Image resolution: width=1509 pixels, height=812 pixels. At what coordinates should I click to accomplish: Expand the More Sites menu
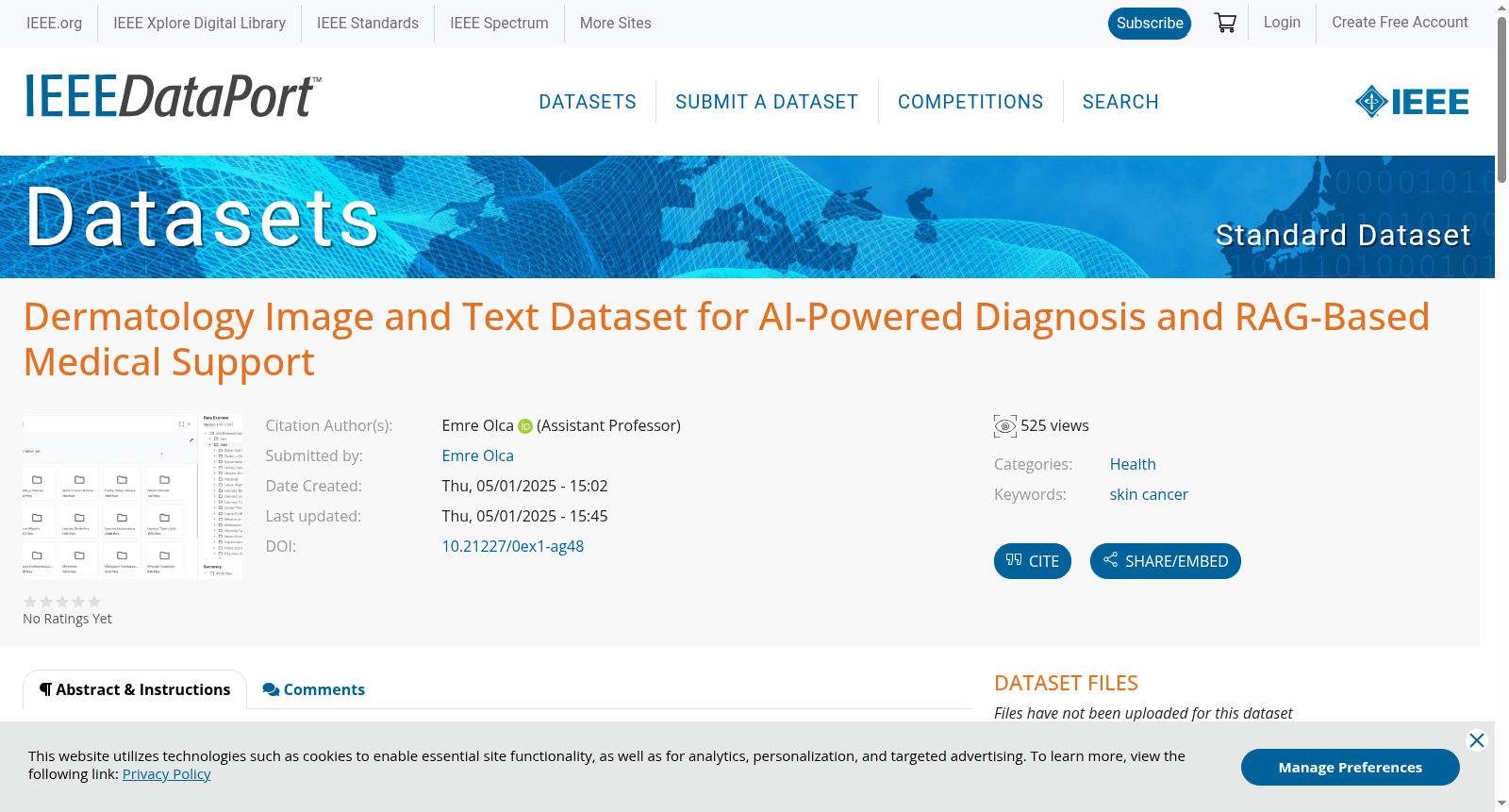pyautogui.click(x=615, y=23)
